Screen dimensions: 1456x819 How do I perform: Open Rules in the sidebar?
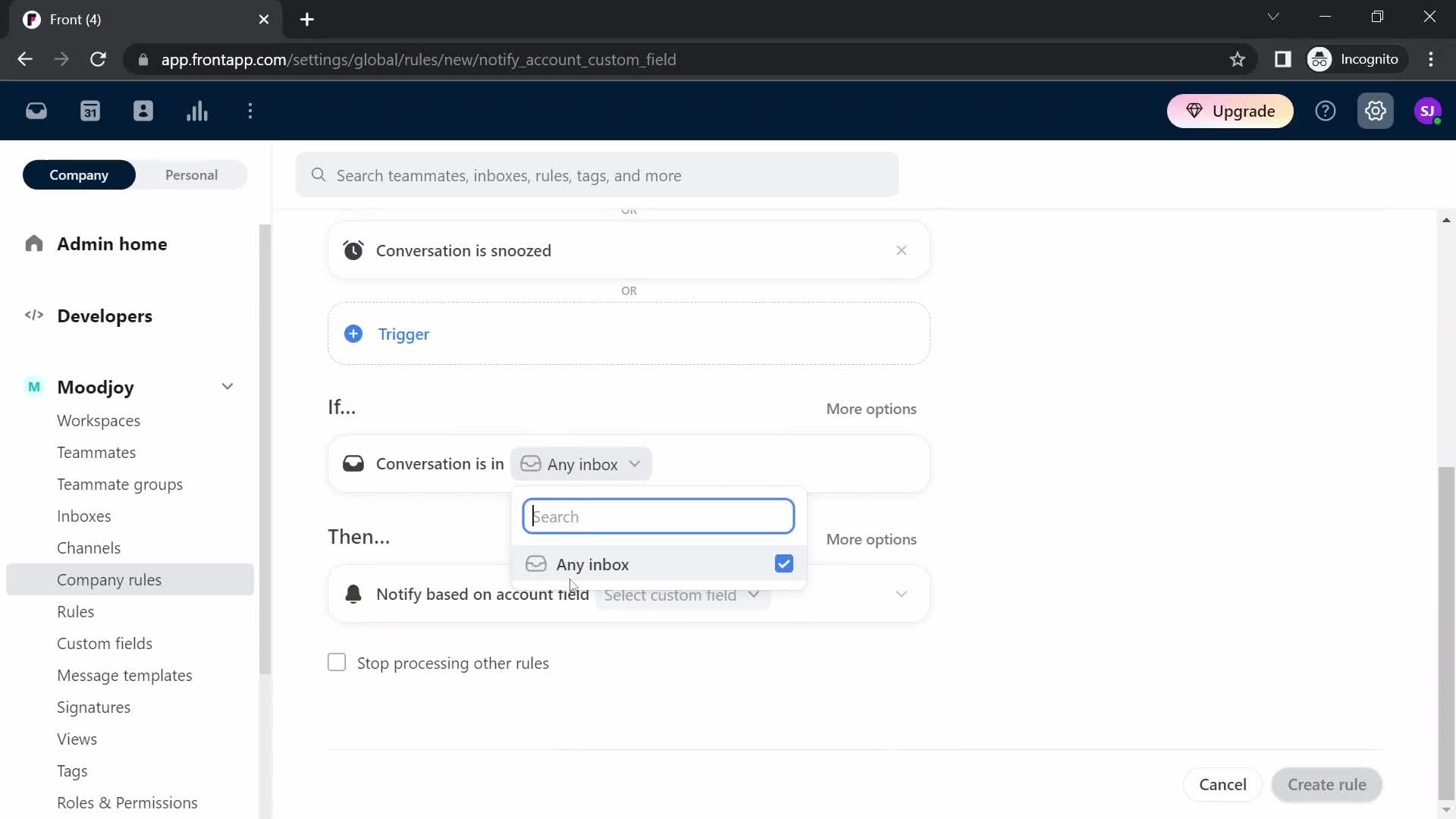(76, 612)
